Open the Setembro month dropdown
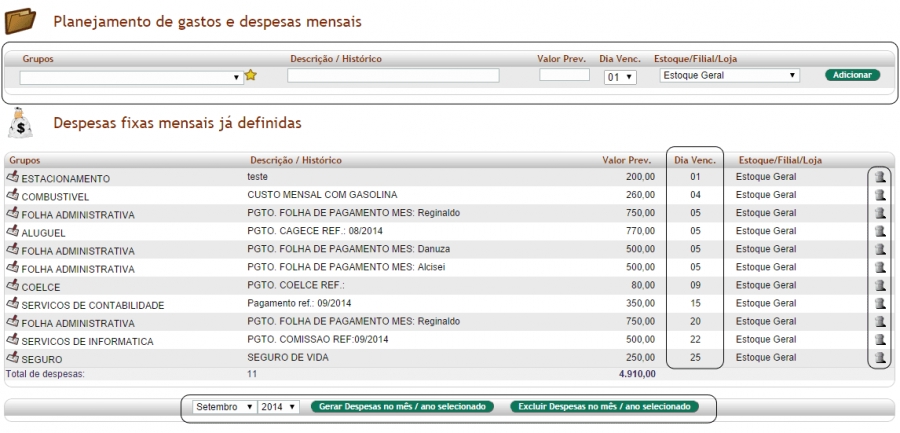The image size is (900, 433). [x=223, y=407]
